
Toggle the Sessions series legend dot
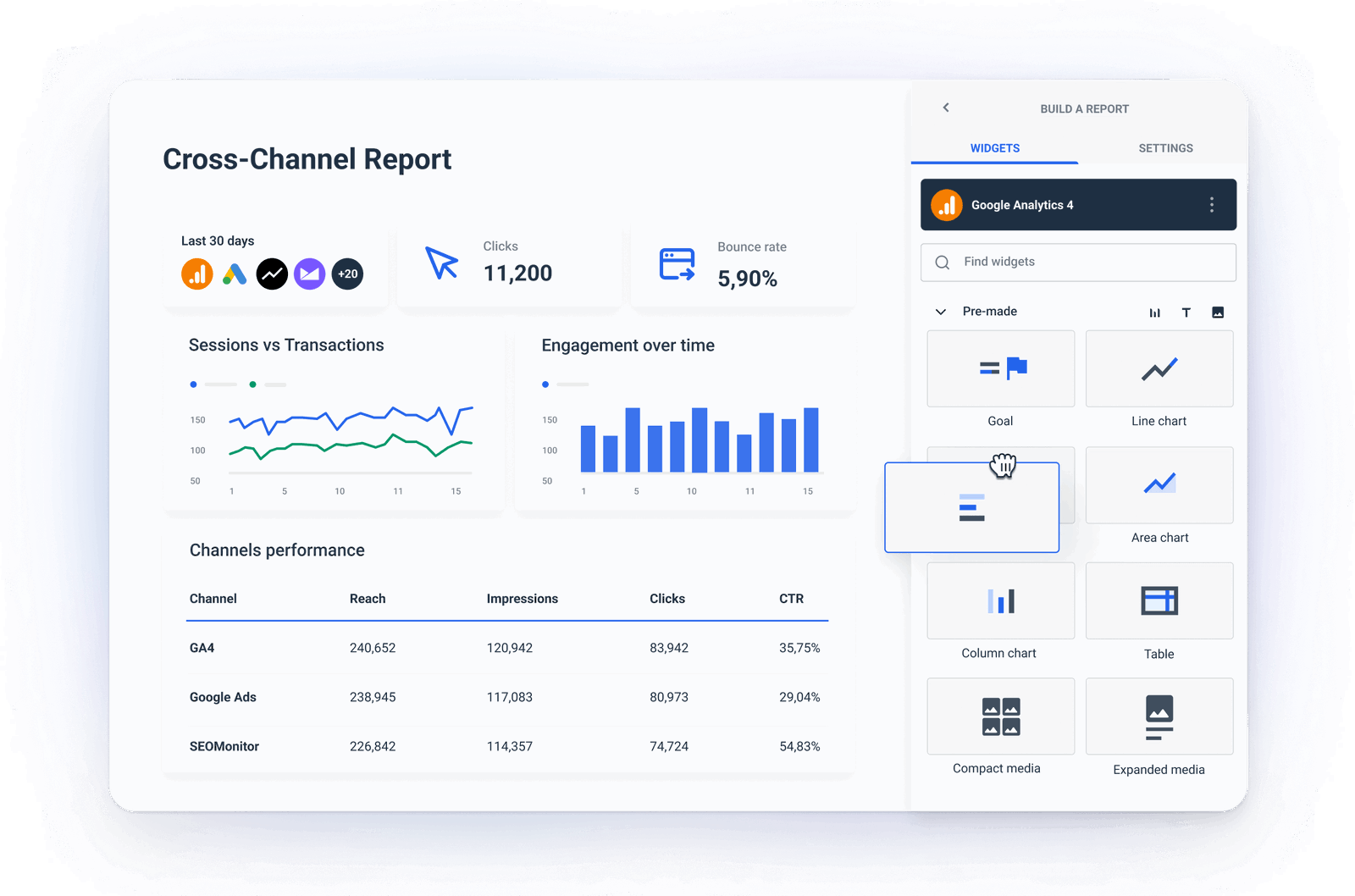tap(194, 384)
